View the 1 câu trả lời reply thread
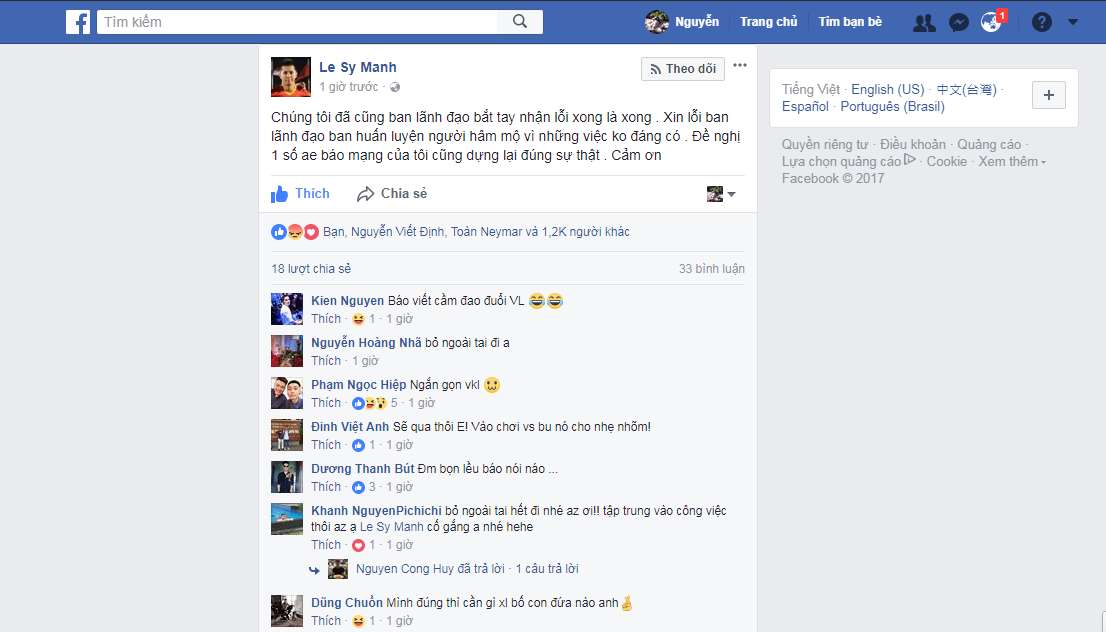The image size is (1106, 632). [547, 569]
